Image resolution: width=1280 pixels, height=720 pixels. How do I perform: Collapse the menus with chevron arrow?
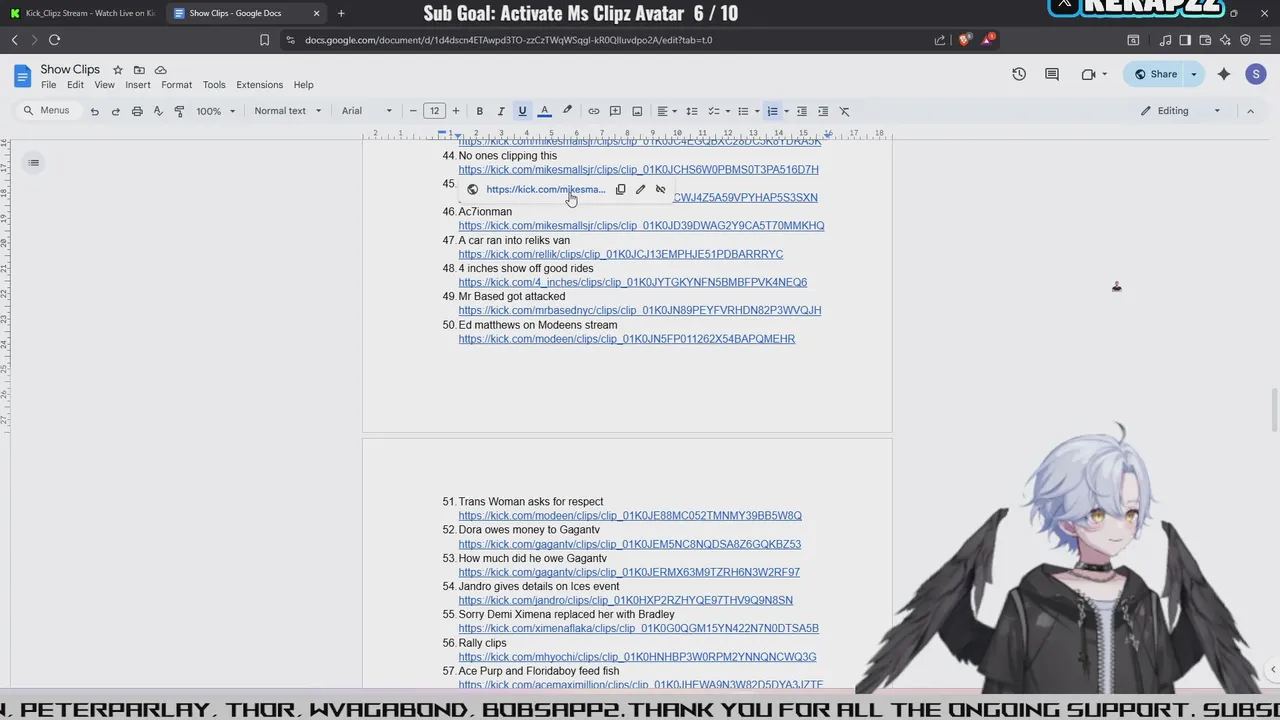click(x=1250, y=111)
